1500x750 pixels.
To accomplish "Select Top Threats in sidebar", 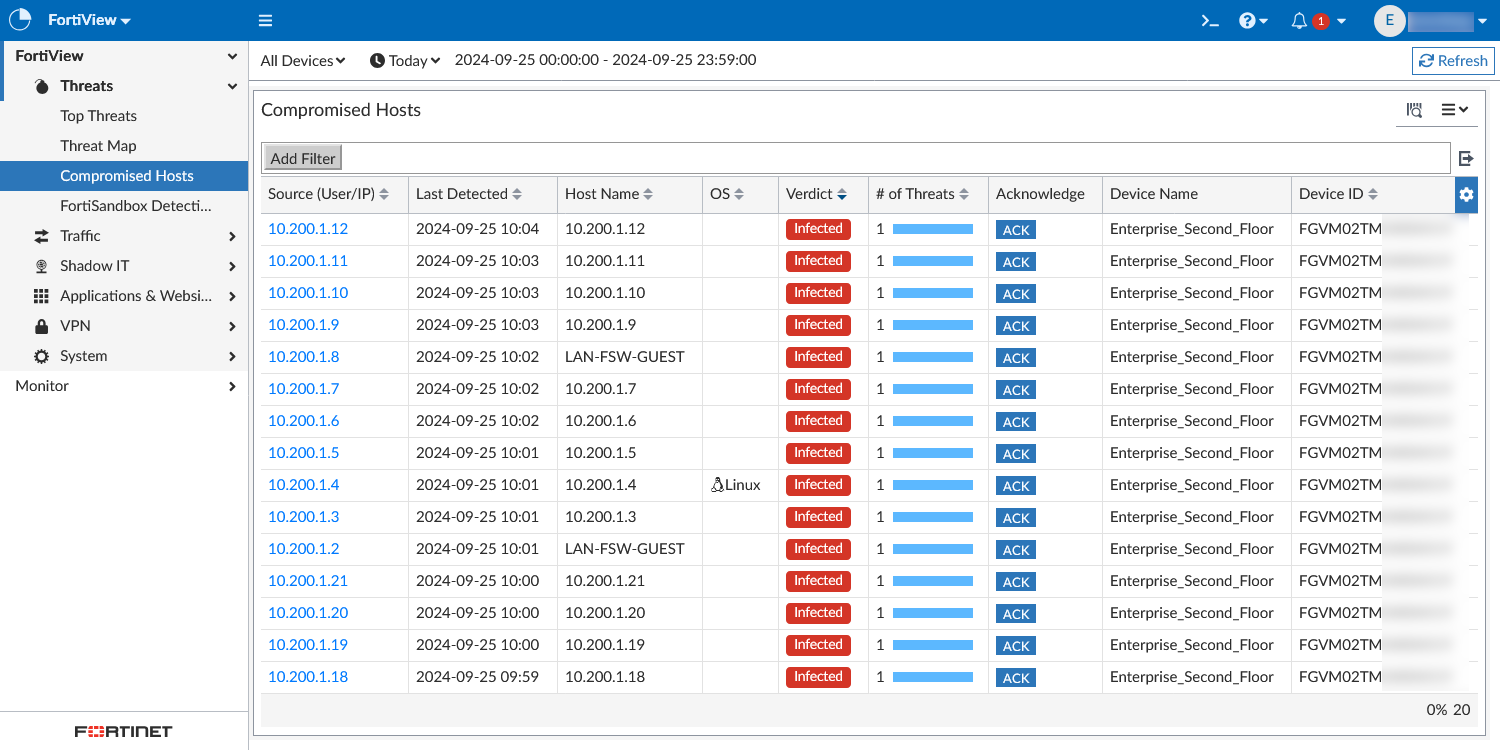I will tap(98, 116).
